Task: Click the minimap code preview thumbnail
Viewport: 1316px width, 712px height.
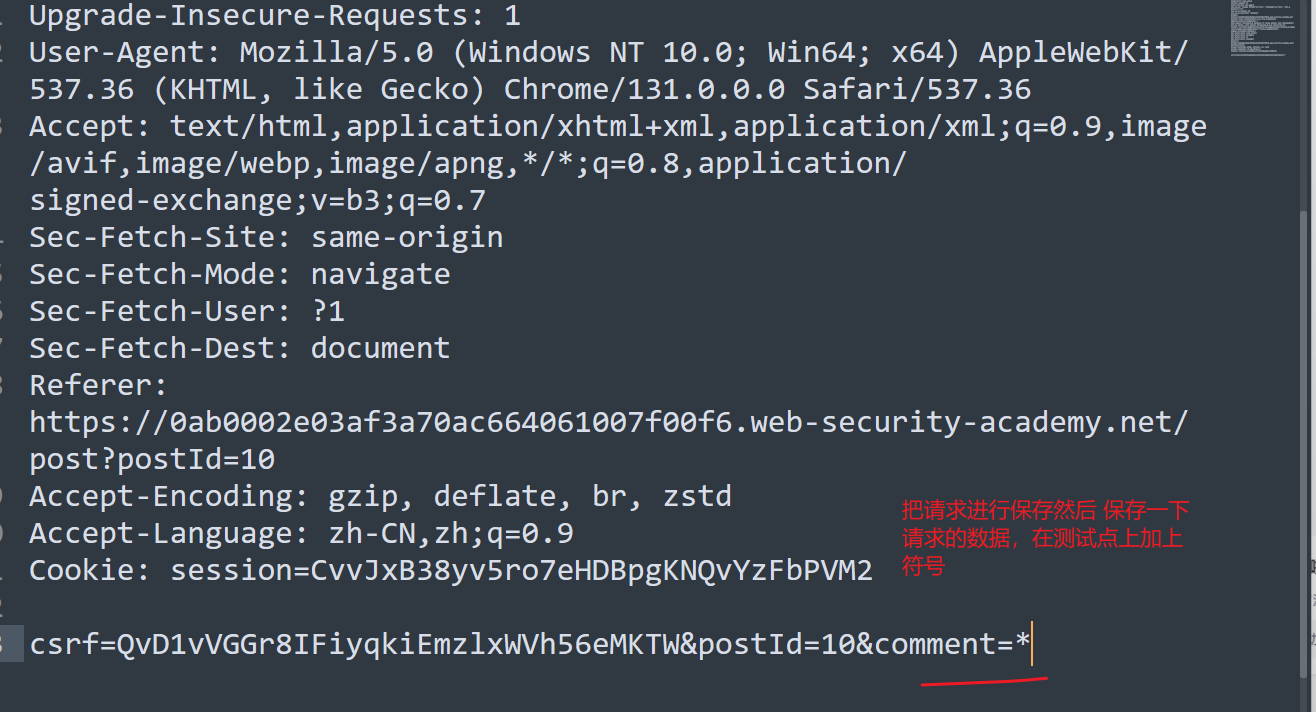Action: tap(1260, 28)
